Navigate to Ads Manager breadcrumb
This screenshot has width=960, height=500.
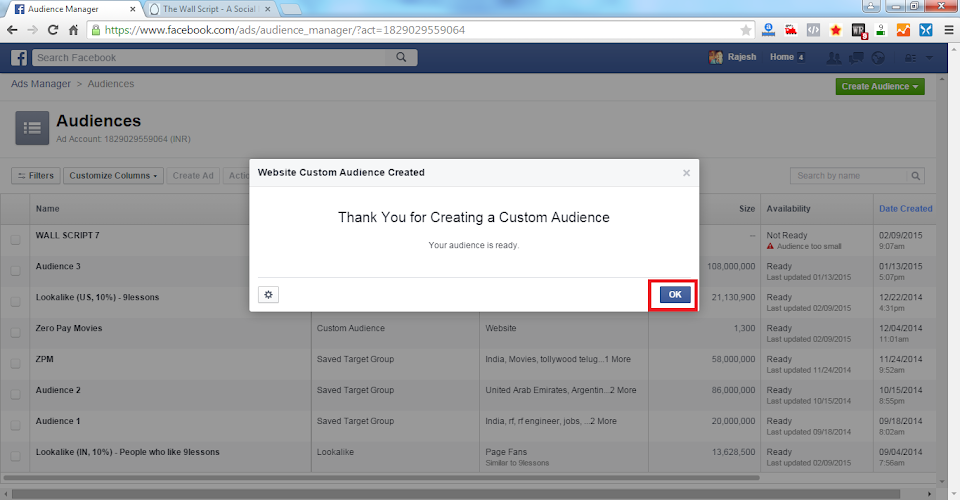41,84
